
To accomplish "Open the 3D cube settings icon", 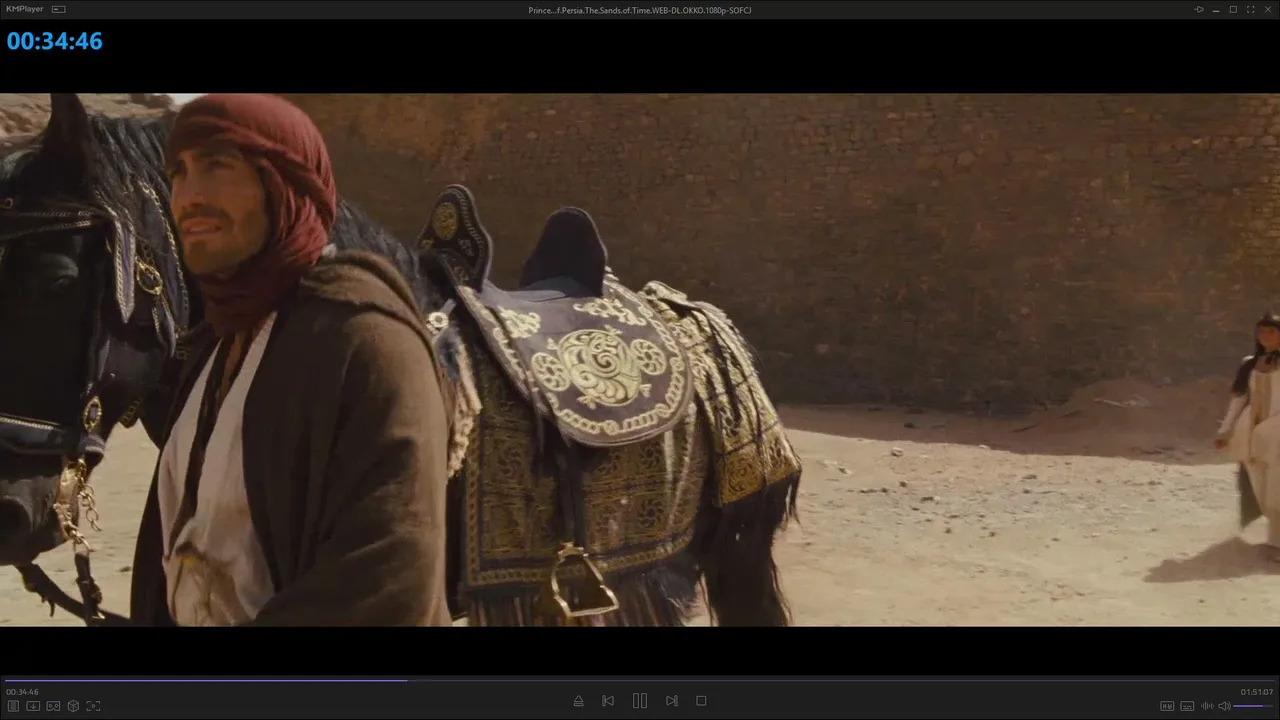I will [x=73, y=706].
